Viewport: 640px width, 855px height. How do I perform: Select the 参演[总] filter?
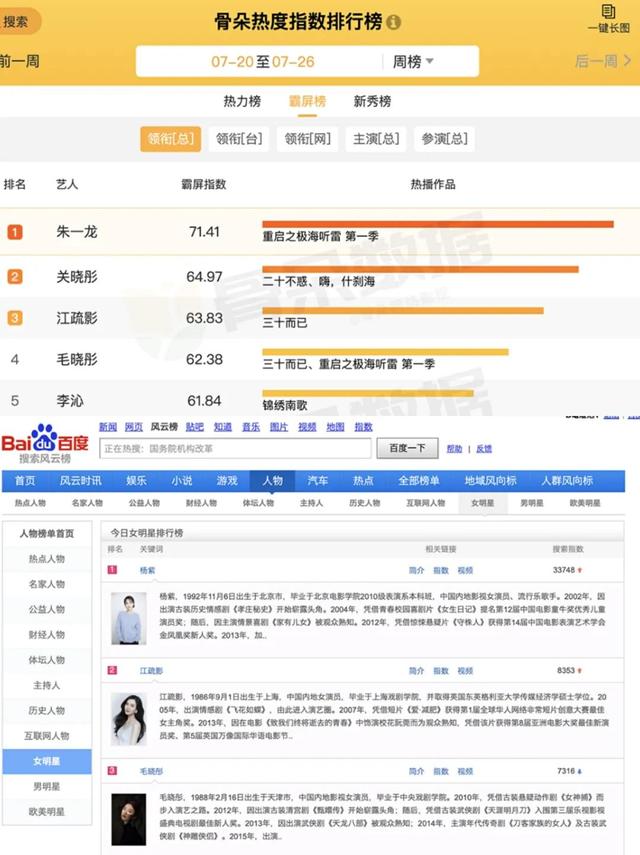pyautogui.click(x=444, y=139)
